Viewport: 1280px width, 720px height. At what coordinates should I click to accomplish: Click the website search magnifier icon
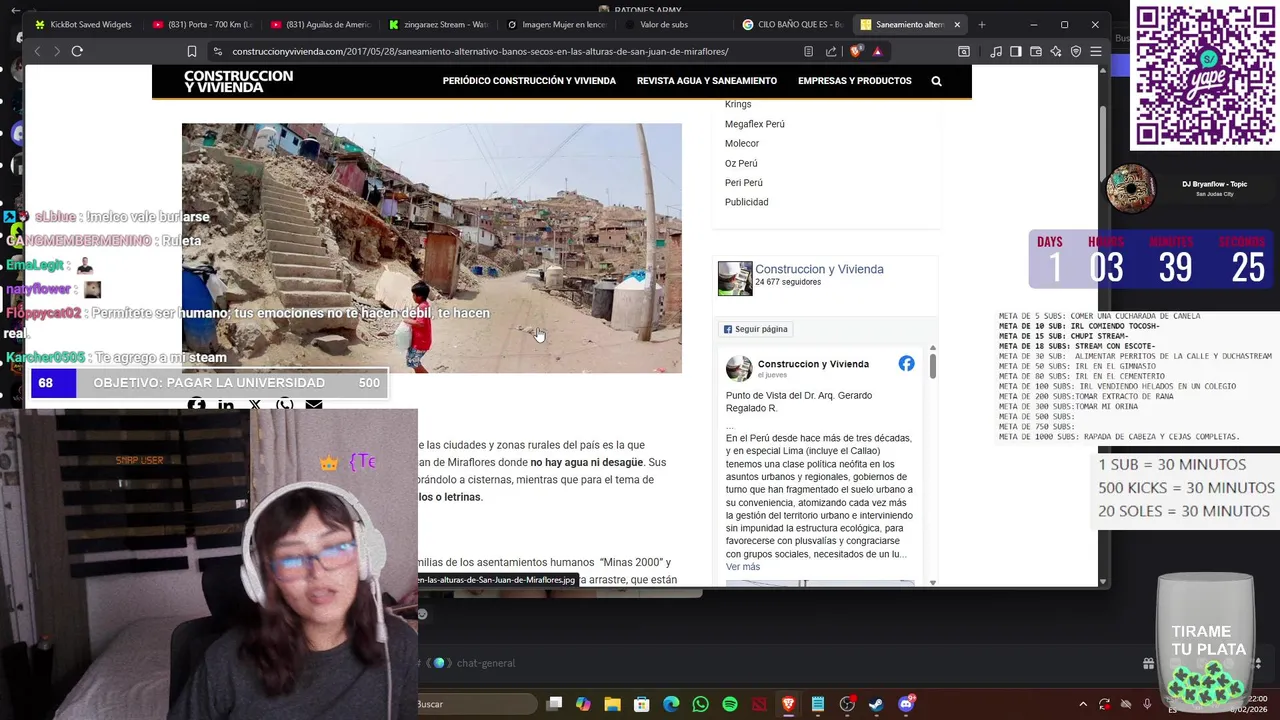point(936,81)
